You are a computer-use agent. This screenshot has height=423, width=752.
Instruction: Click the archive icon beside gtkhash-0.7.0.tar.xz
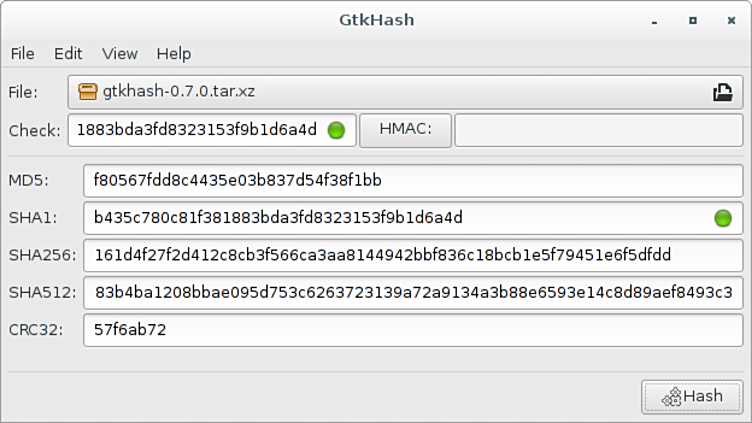tap(88, 92)
